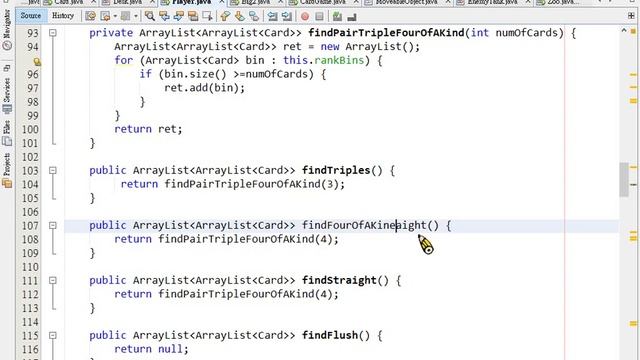This screenshot has width=640, height=360.
Task: Collapse the findFlush method fold
Action: [x=53, y=336]
